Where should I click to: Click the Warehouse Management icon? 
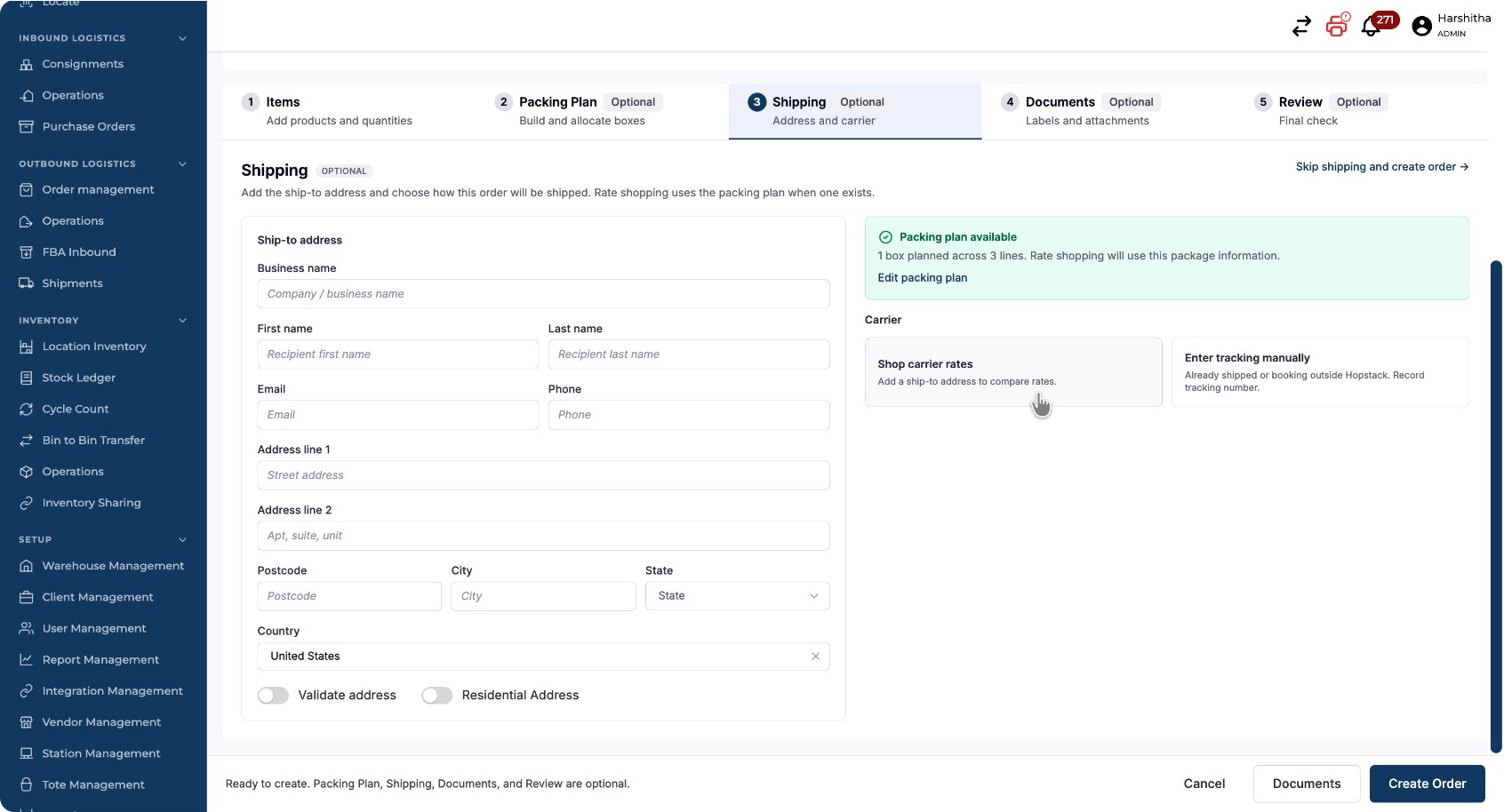[x=27, y=566]
